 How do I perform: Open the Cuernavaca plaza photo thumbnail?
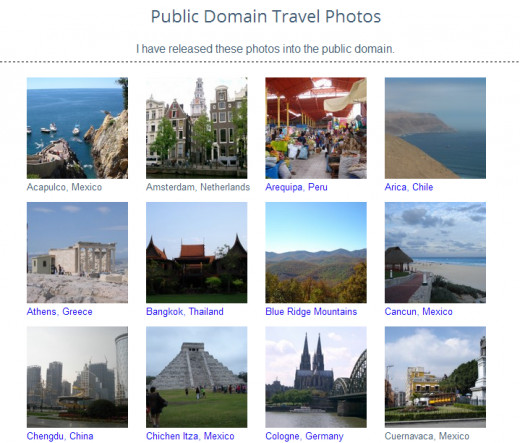tap(435, 377)
